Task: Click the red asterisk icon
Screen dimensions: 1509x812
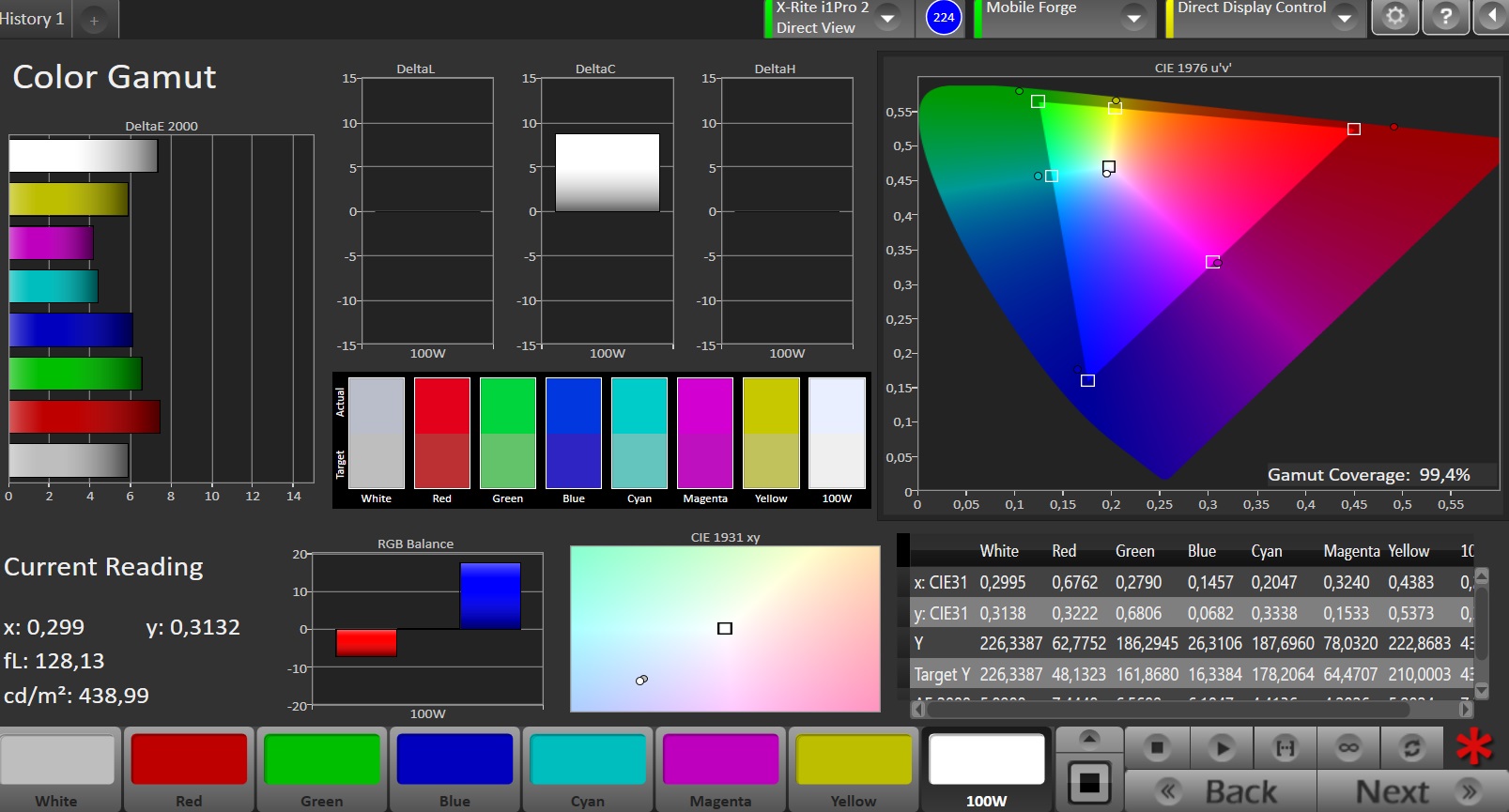Action: (x=1474, y=747)
